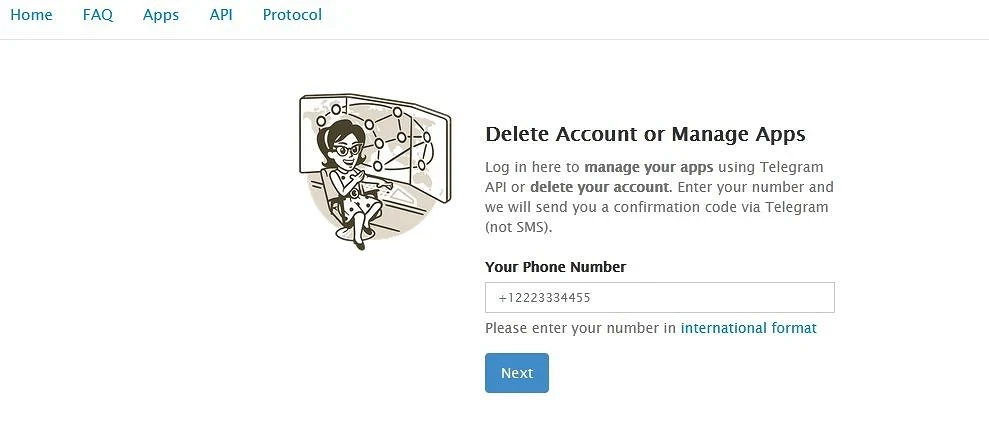
Task: Click 'Log in here to' at the description start
Action: click(532, 167)
